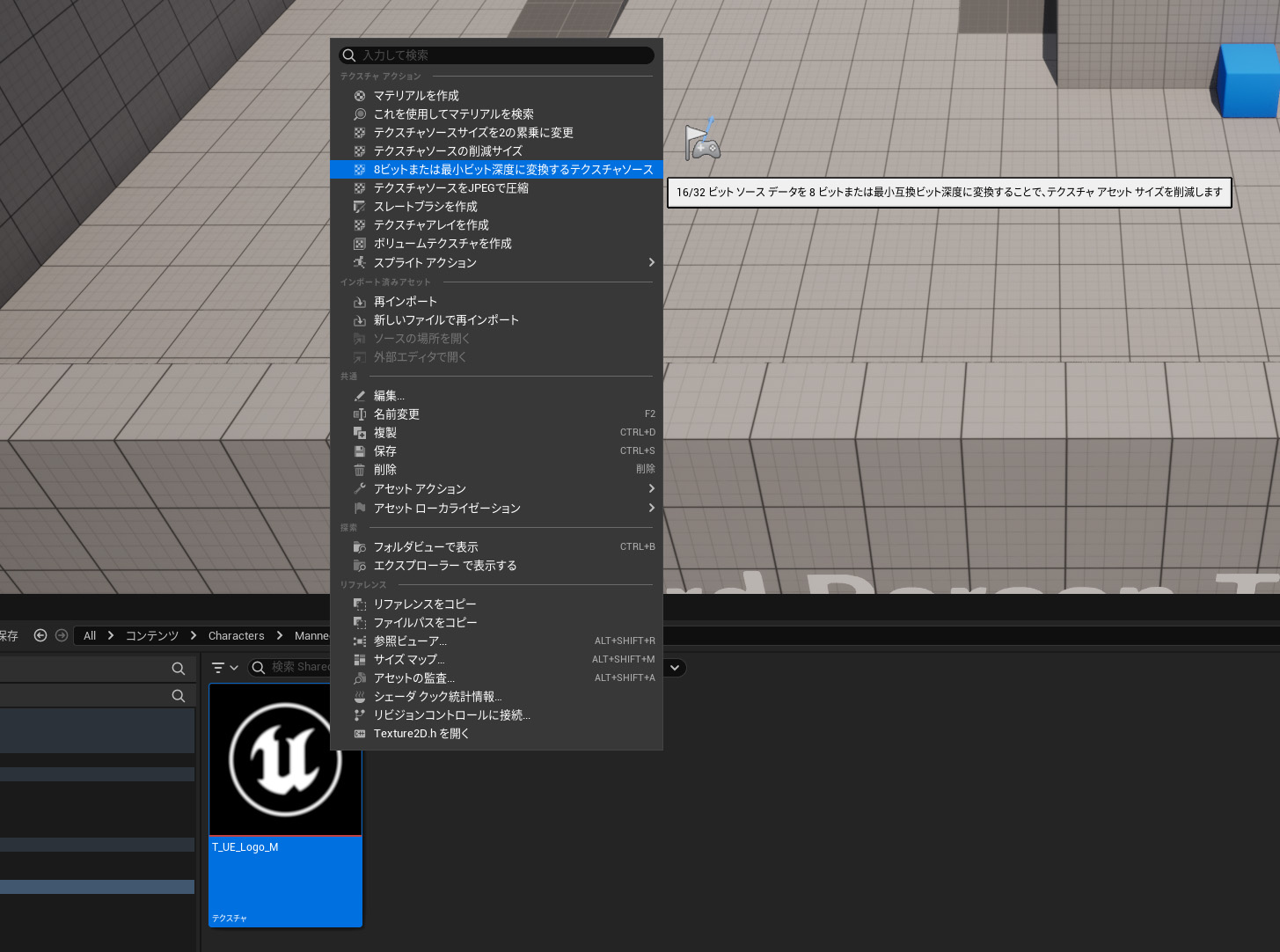Expand the アセット ローカライゼーション submenu
This screenshot has width=1280, height=952.
[x=447, y=508]
